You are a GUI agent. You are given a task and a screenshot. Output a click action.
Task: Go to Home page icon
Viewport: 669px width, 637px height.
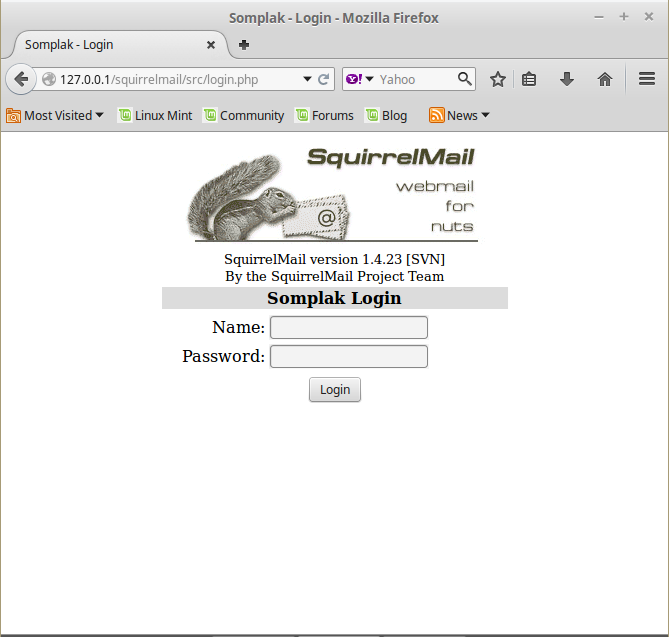pyautogui.click(x=605, y=79)
